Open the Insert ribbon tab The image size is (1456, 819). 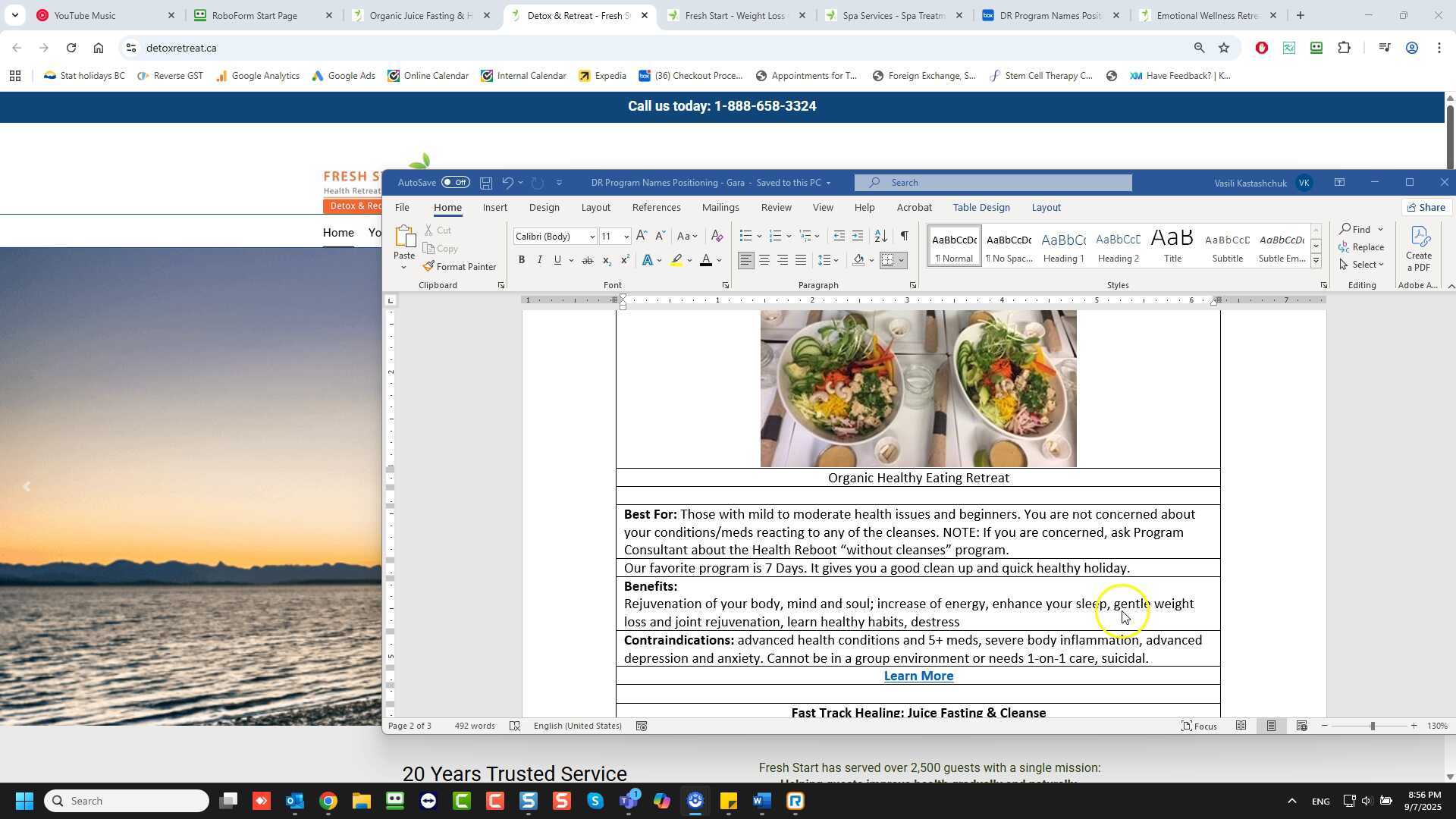(x=494, y=208)
